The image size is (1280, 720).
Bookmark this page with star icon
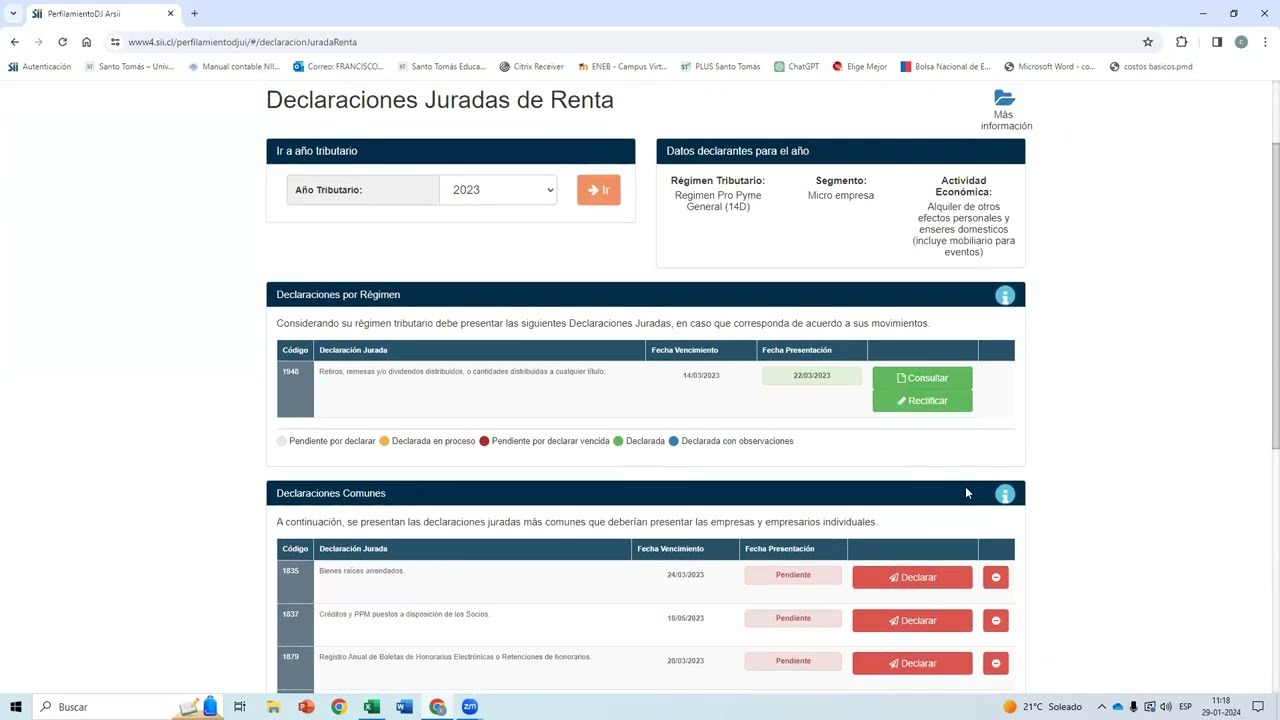1148,42
